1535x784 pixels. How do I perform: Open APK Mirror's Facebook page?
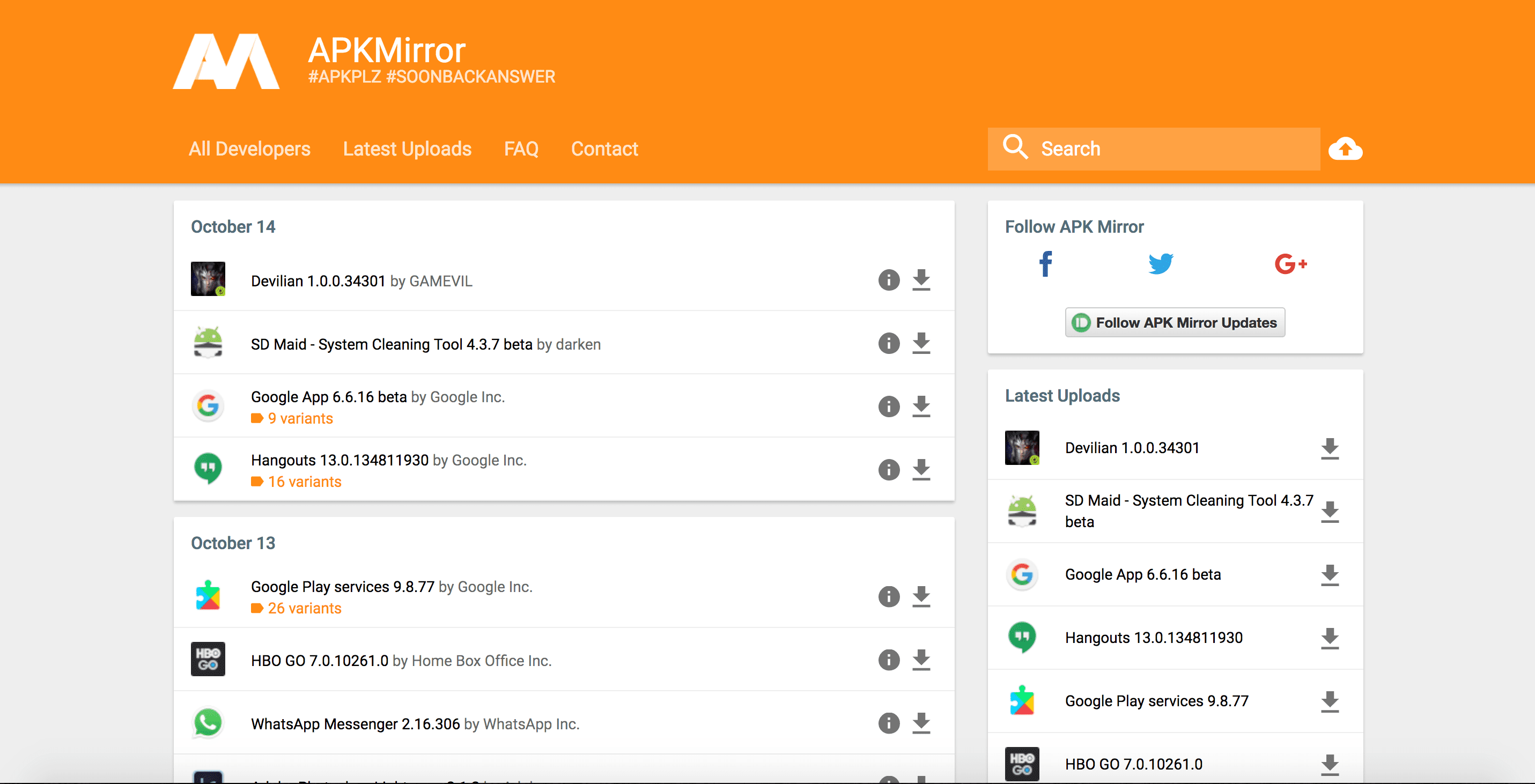tap(1046, 264)
